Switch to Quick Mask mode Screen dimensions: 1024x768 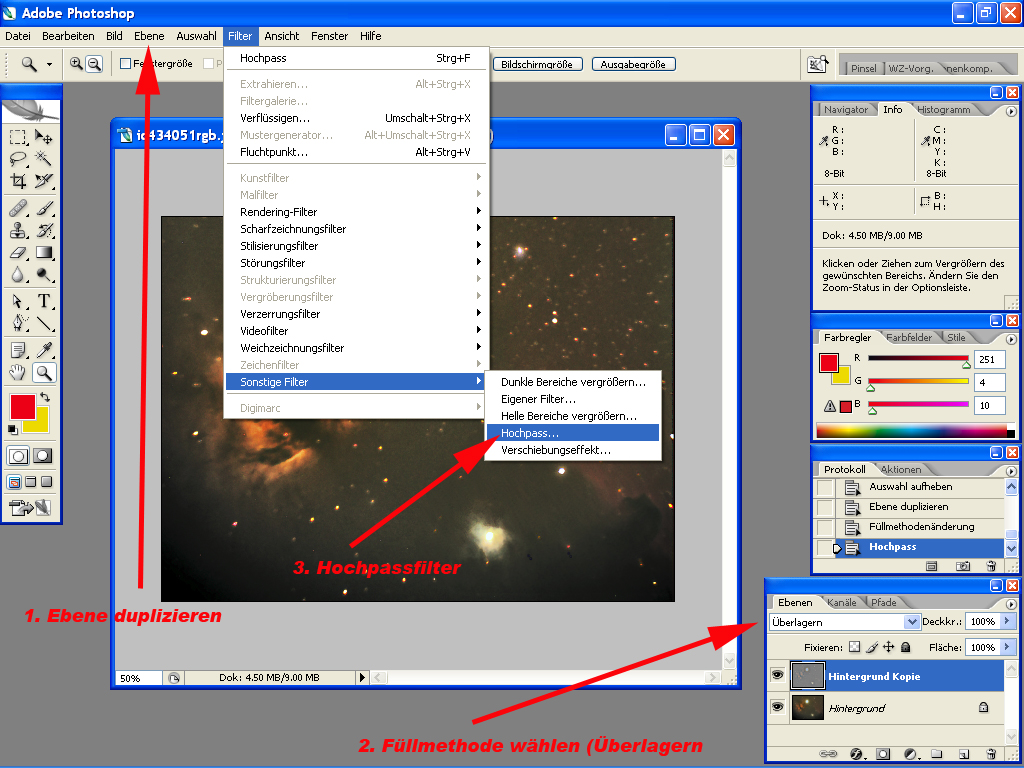pos(42,456)
